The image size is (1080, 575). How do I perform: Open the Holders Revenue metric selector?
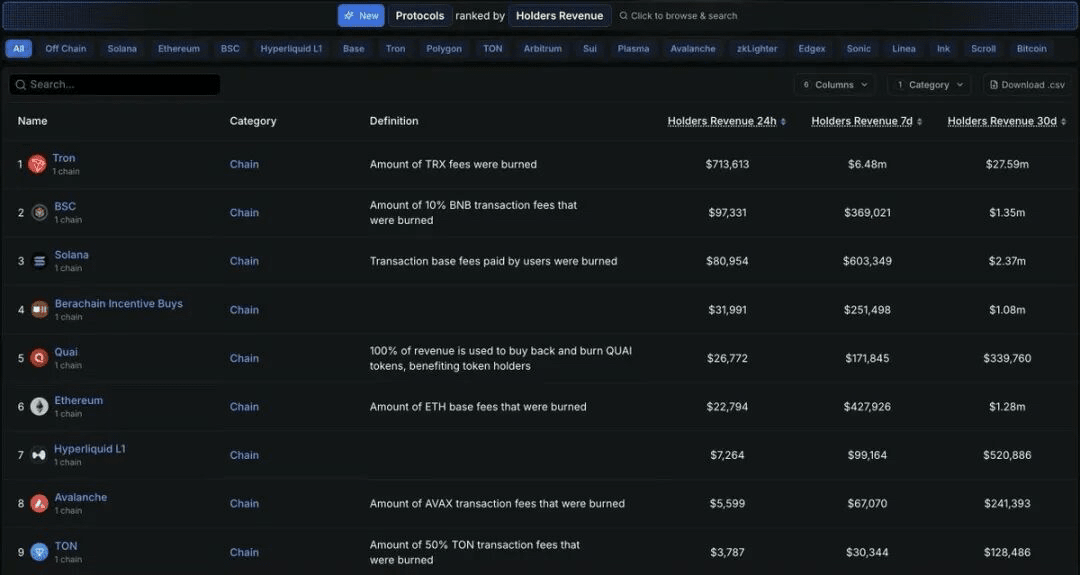pyautogui.click(x=559, y=16)
